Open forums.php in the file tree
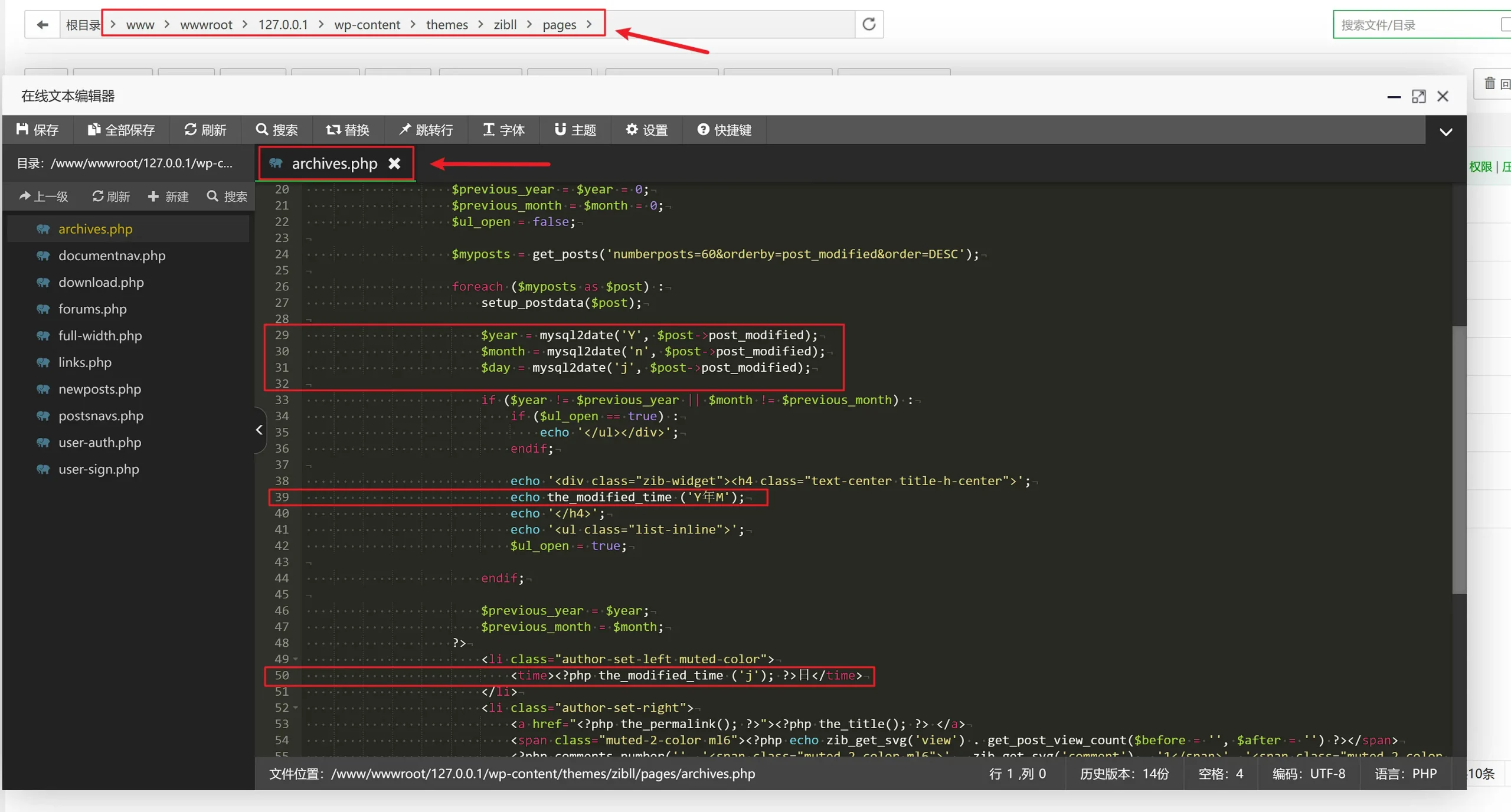The height and width of the screenshot is (812, 1511). click(127, 309)
